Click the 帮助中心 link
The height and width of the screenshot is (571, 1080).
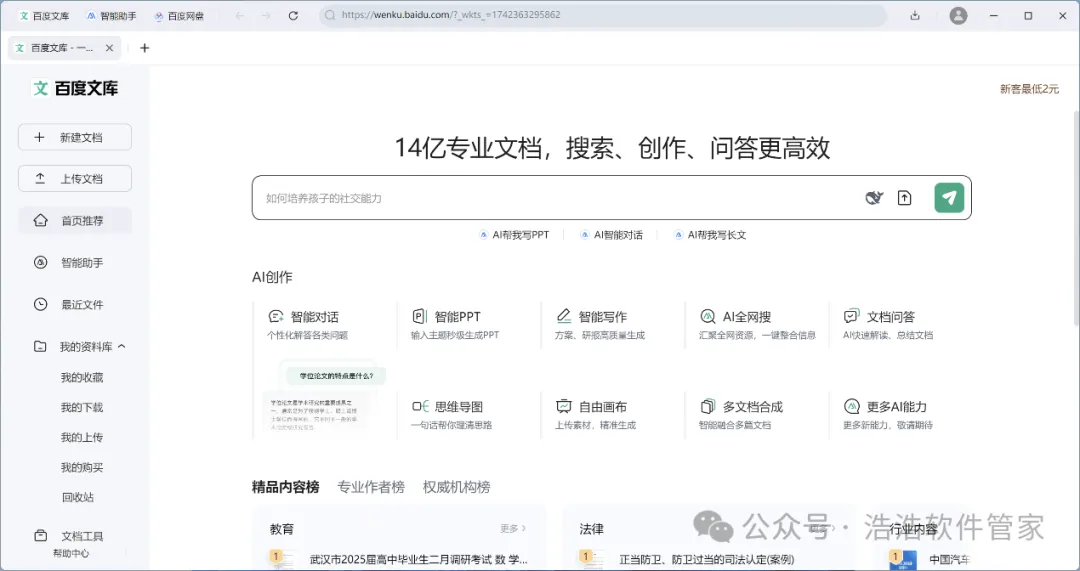coord(71,553)
